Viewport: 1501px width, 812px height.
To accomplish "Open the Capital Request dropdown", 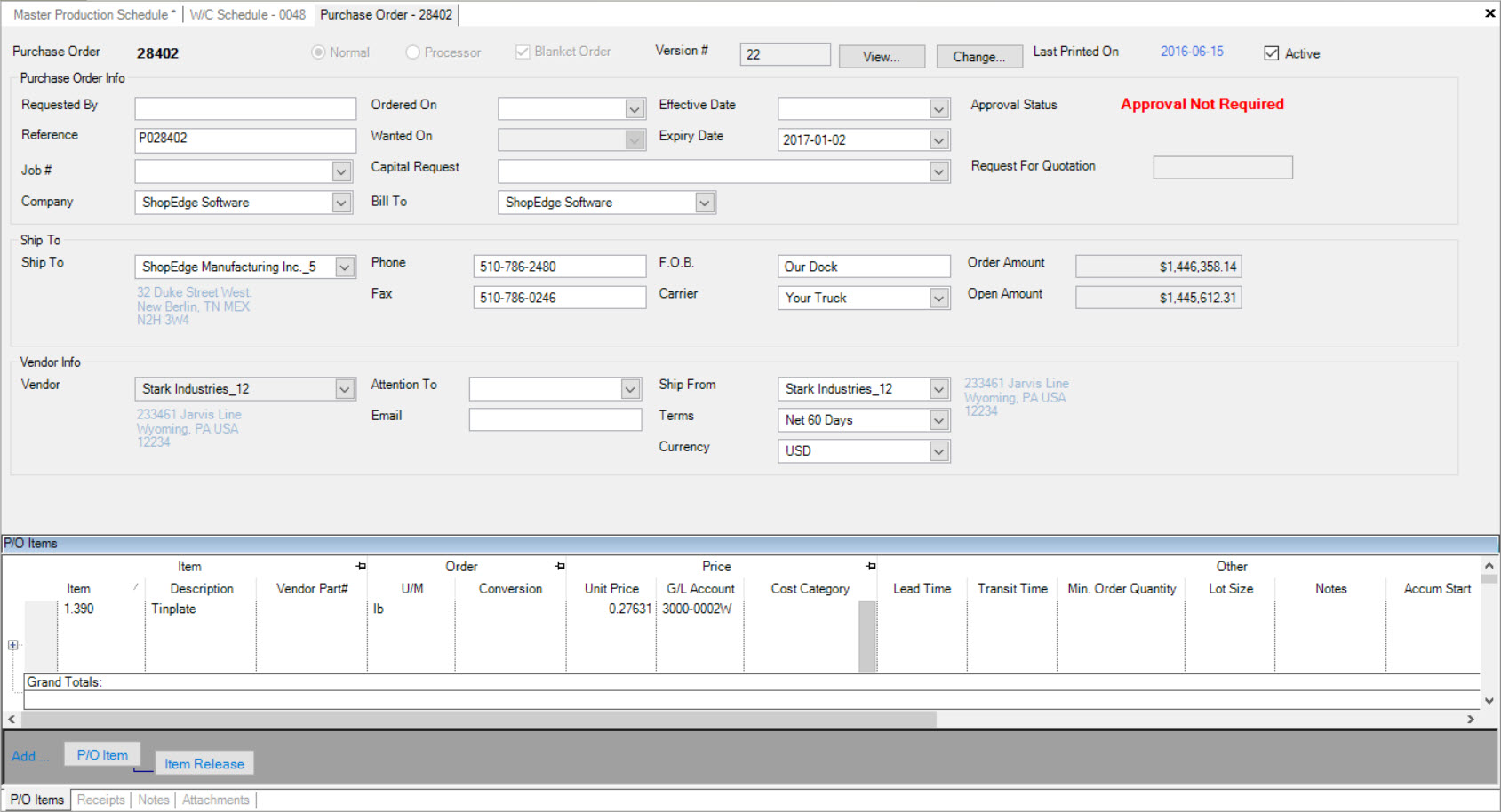I will point(939,171).
